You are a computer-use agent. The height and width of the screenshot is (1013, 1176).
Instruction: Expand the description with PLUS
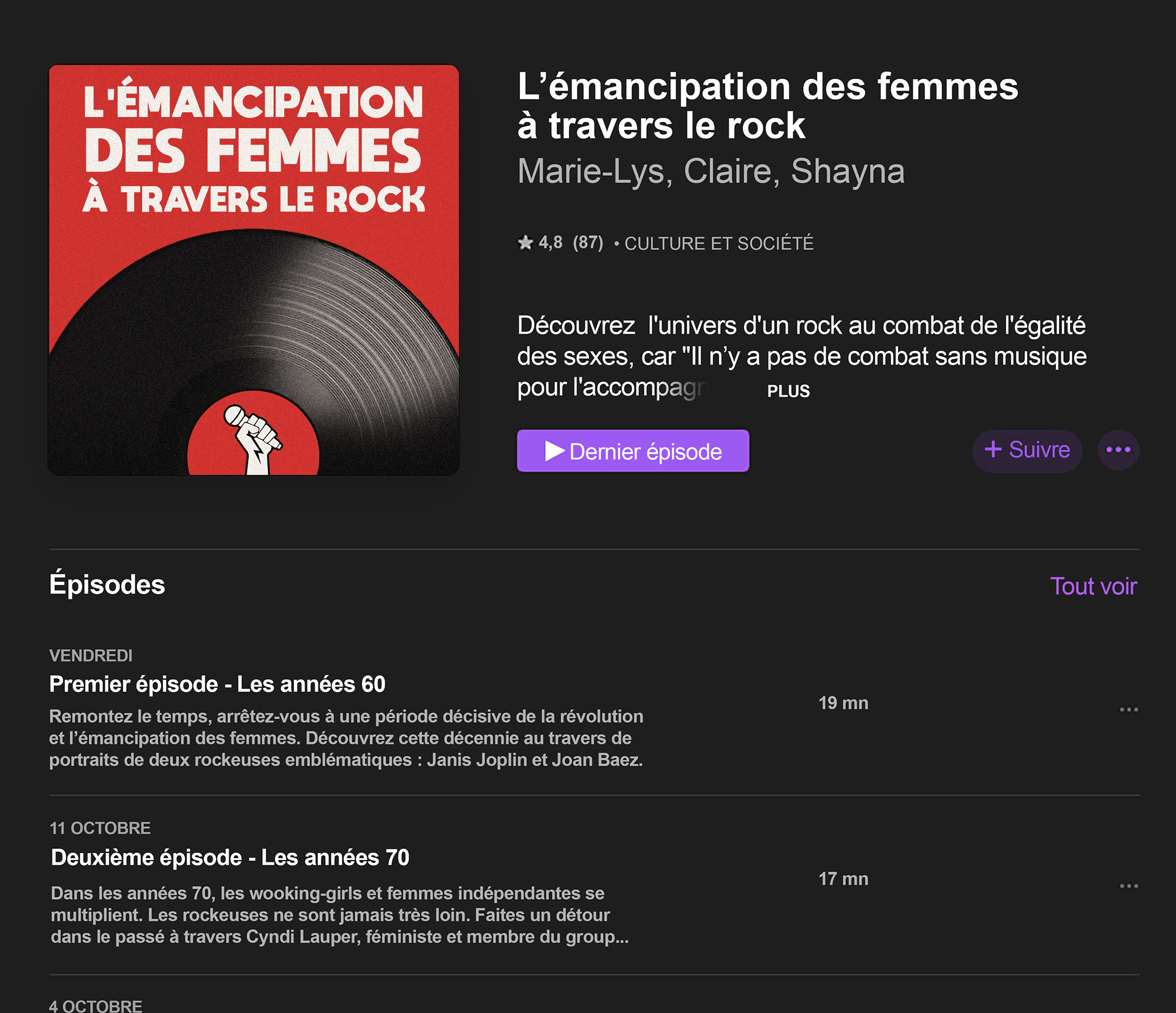point(788,391)
